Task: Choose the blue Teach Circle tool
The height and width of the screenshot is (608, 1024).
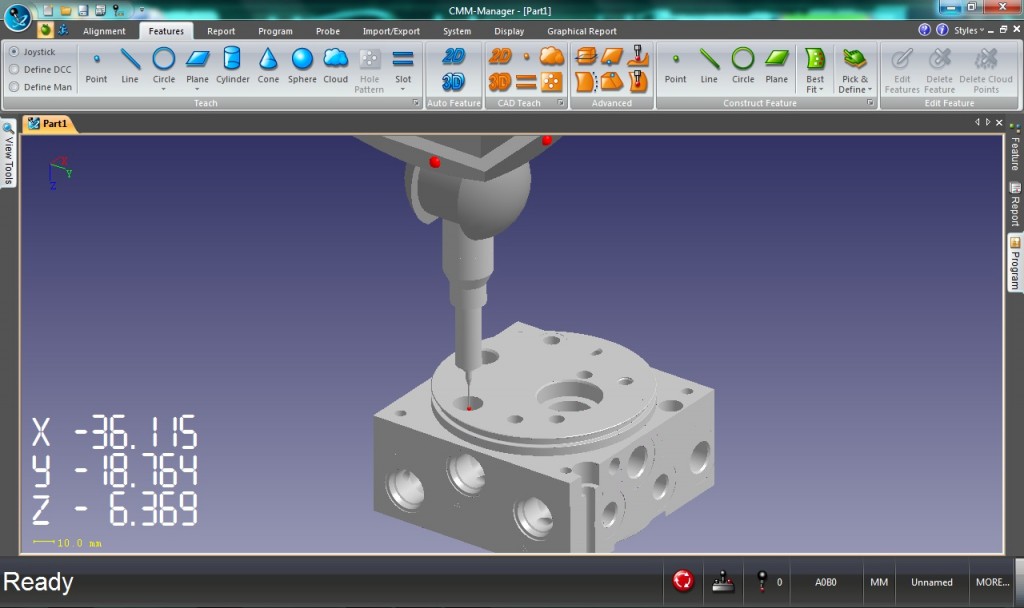Action: pos(163,65)
